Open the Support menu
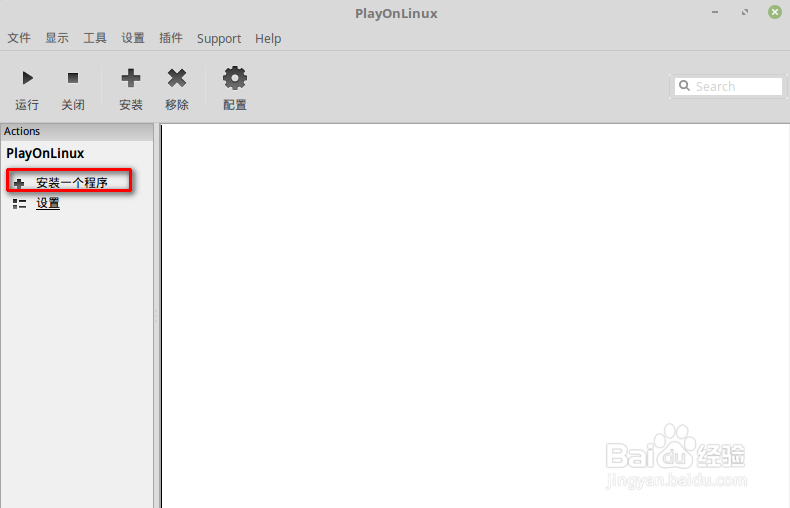The image size is (790, 508). click(219, 39)
